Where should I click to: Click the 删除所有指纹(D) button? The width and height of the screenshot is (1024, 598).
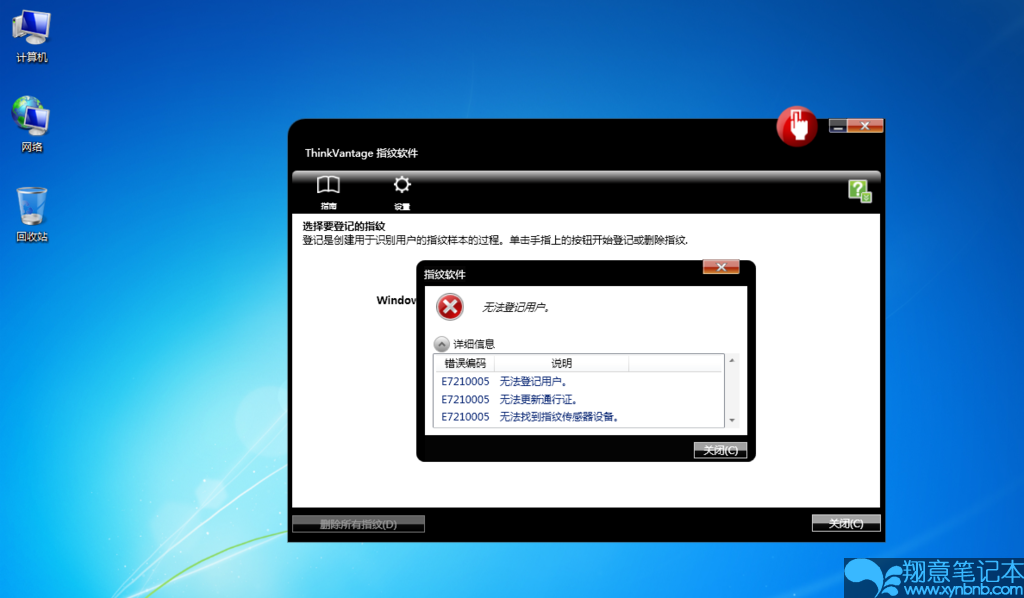pos(359,524)
